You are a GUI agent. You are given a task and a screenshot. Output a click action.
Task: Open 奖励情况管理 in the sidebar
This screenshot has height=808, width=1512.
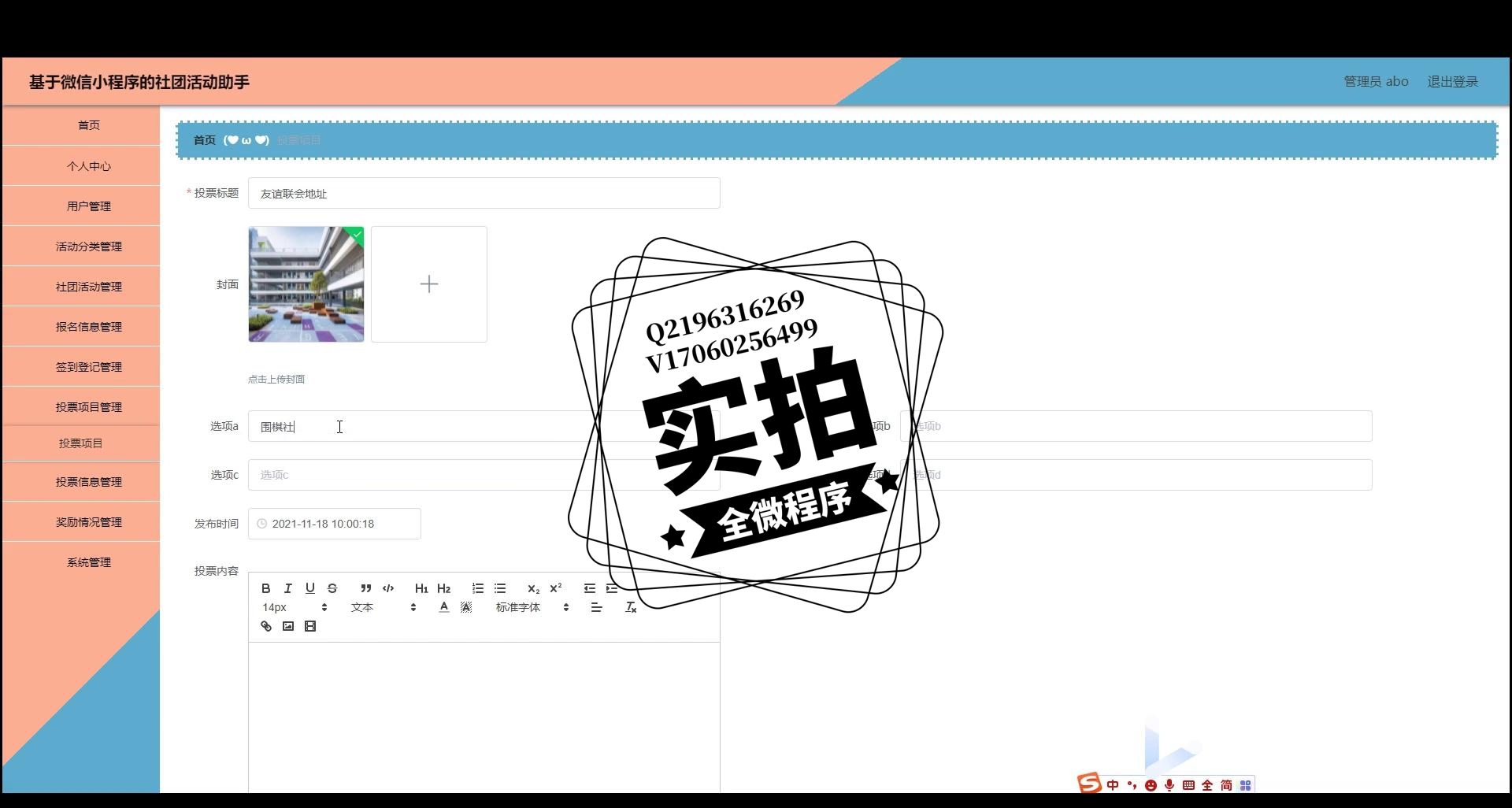point(81,522)
